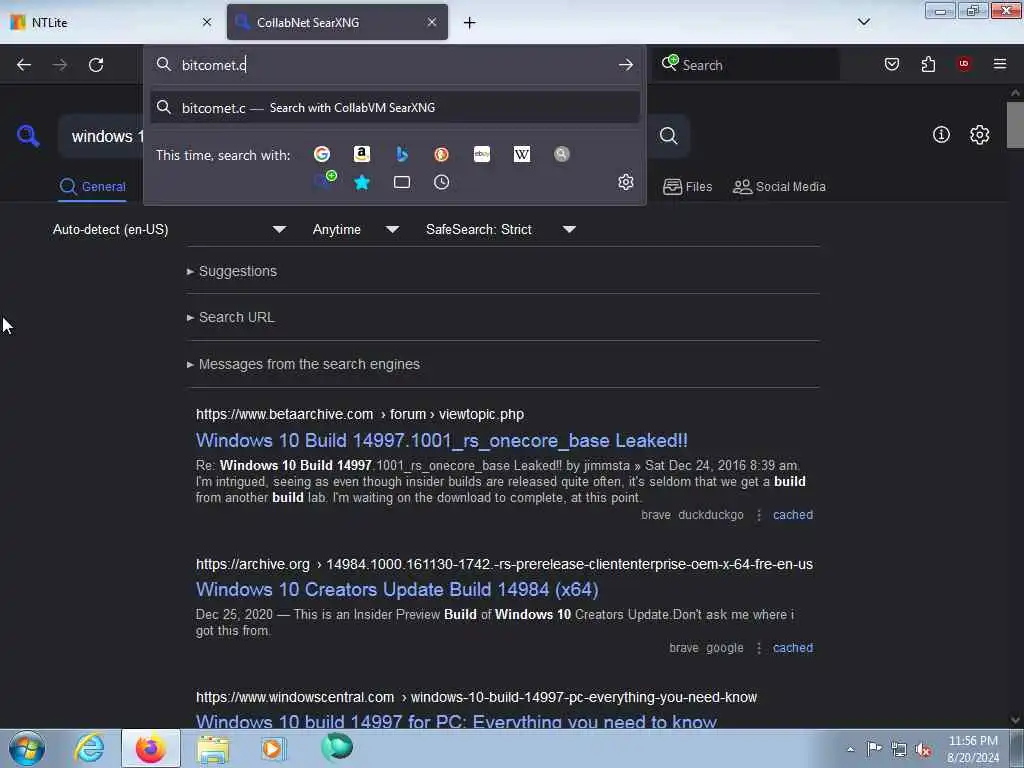
Task: Open the SearXNG info page icon
Action: click(941, 135)
